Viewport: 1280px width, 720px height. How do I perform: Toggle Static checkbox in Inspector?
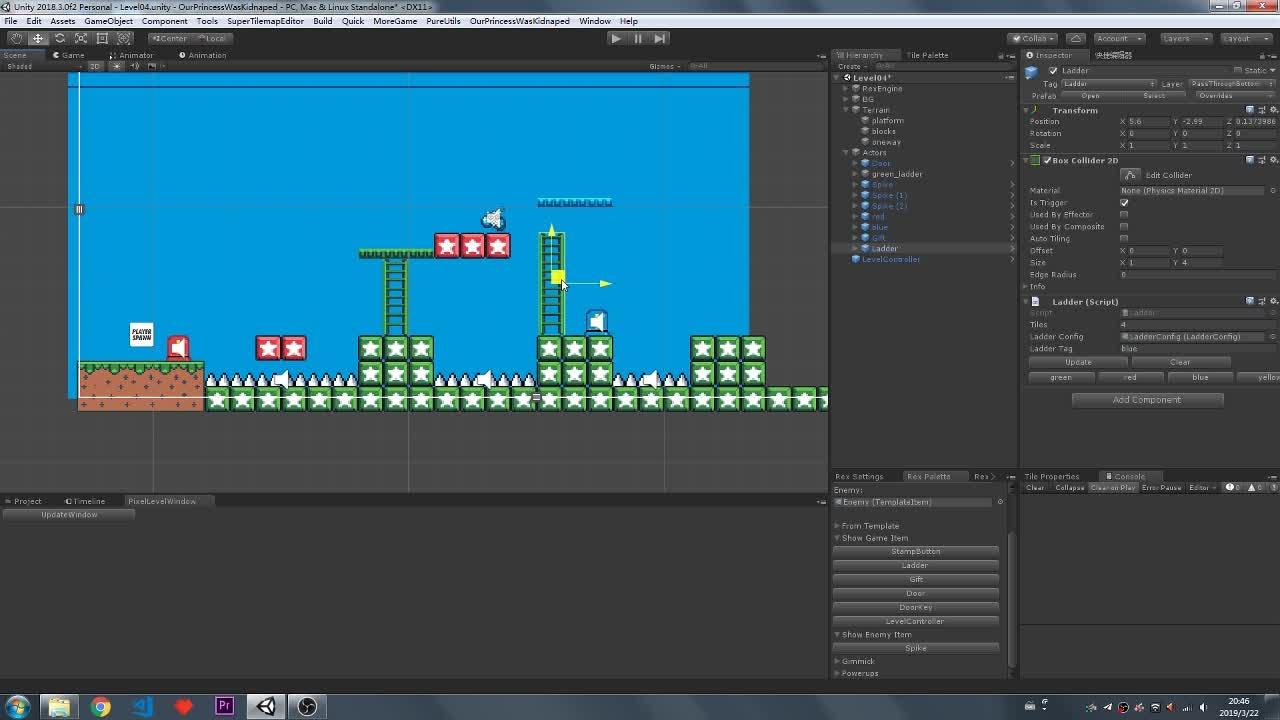pyautogui.click(x=1238, y=71)
